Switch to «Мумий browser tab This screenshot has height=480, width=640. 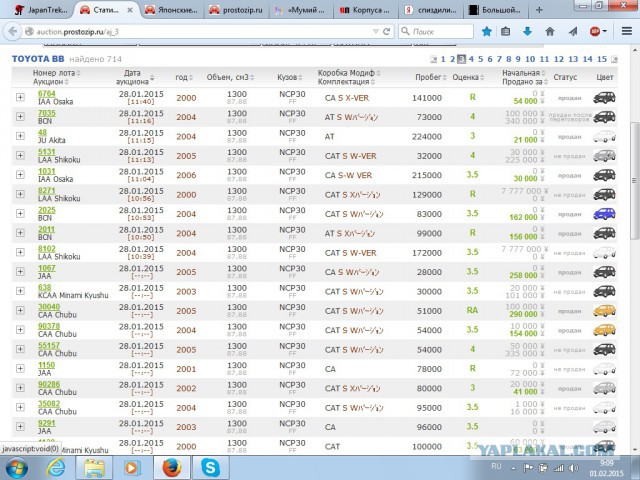[301, 10]
